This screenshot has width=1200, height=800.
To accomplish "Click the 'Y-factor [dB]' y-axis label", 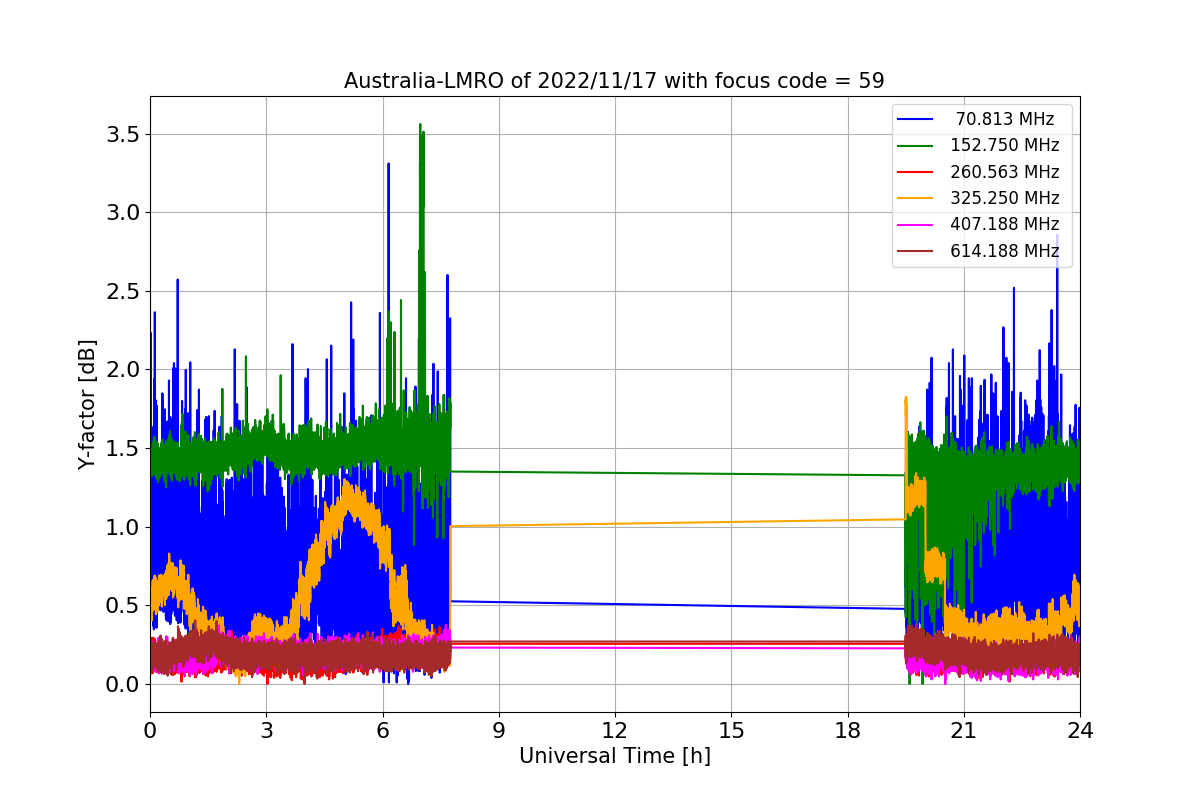I will click(x=88, y=405).
